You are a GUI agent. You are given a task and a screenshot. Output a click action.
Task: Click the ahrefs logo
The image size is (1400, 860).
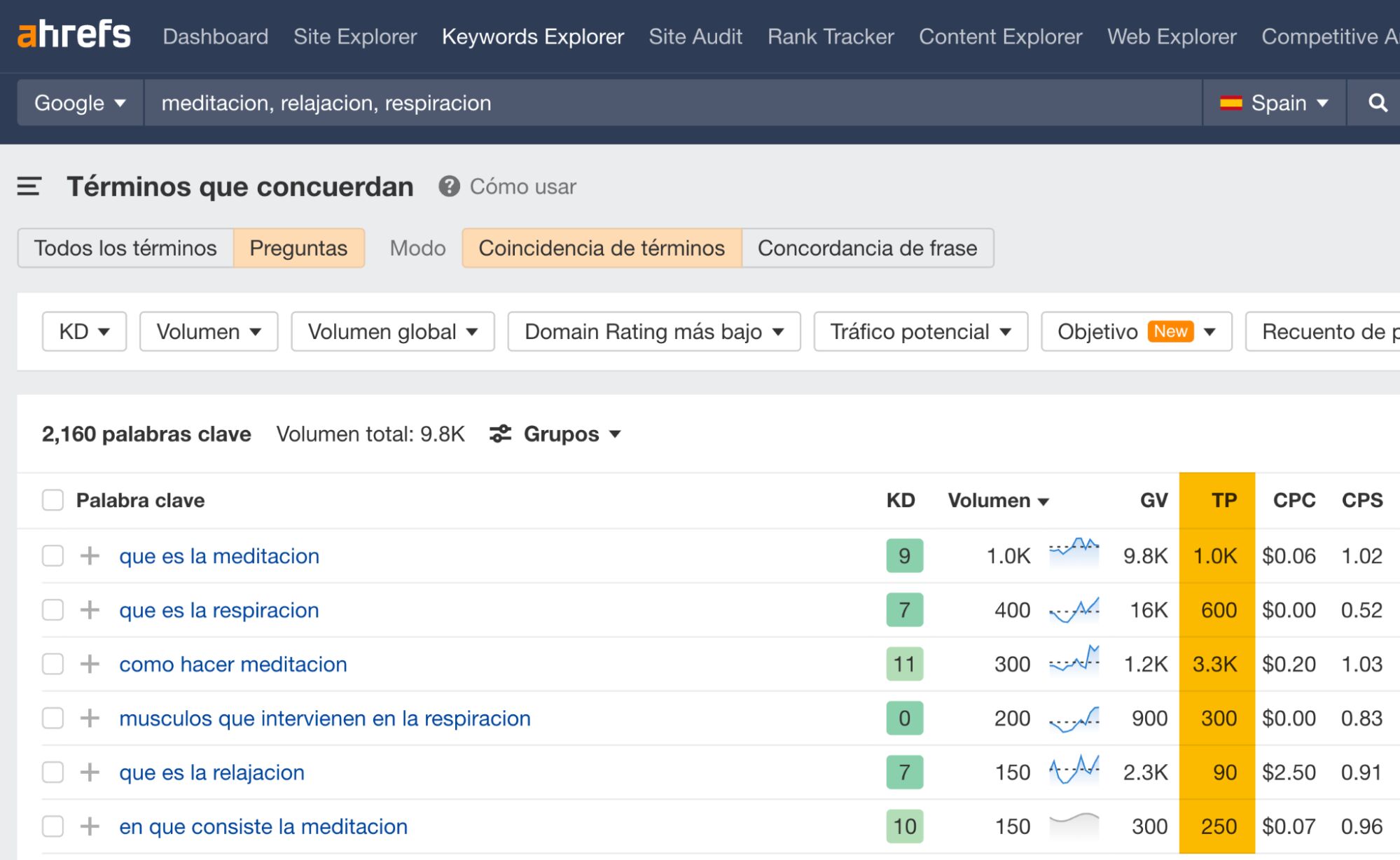(75, 34)
